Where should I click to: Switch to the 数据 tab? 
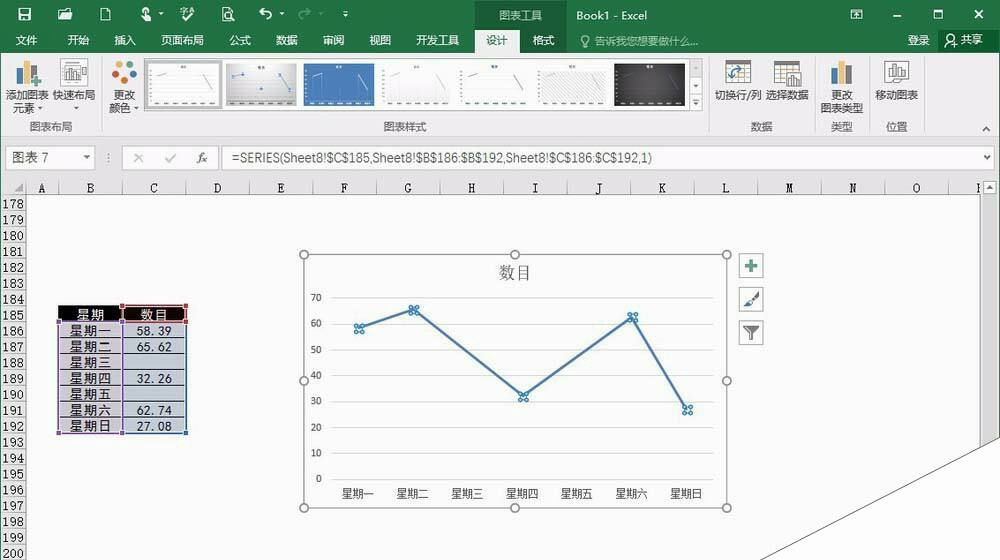click(x=286, y=40)
